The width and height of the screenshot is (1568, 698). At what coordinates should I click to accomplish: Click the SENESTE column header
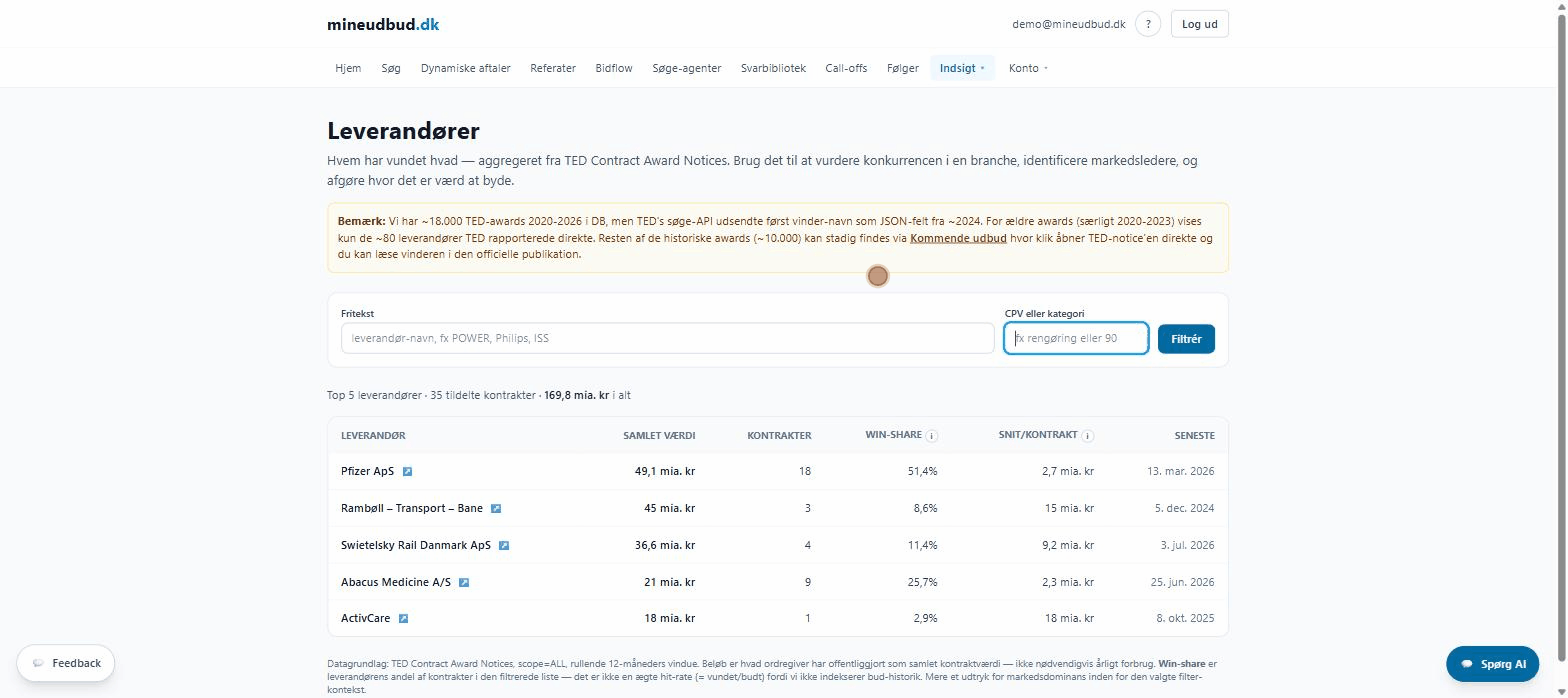pyautogui.click(x=1194, y=436)
